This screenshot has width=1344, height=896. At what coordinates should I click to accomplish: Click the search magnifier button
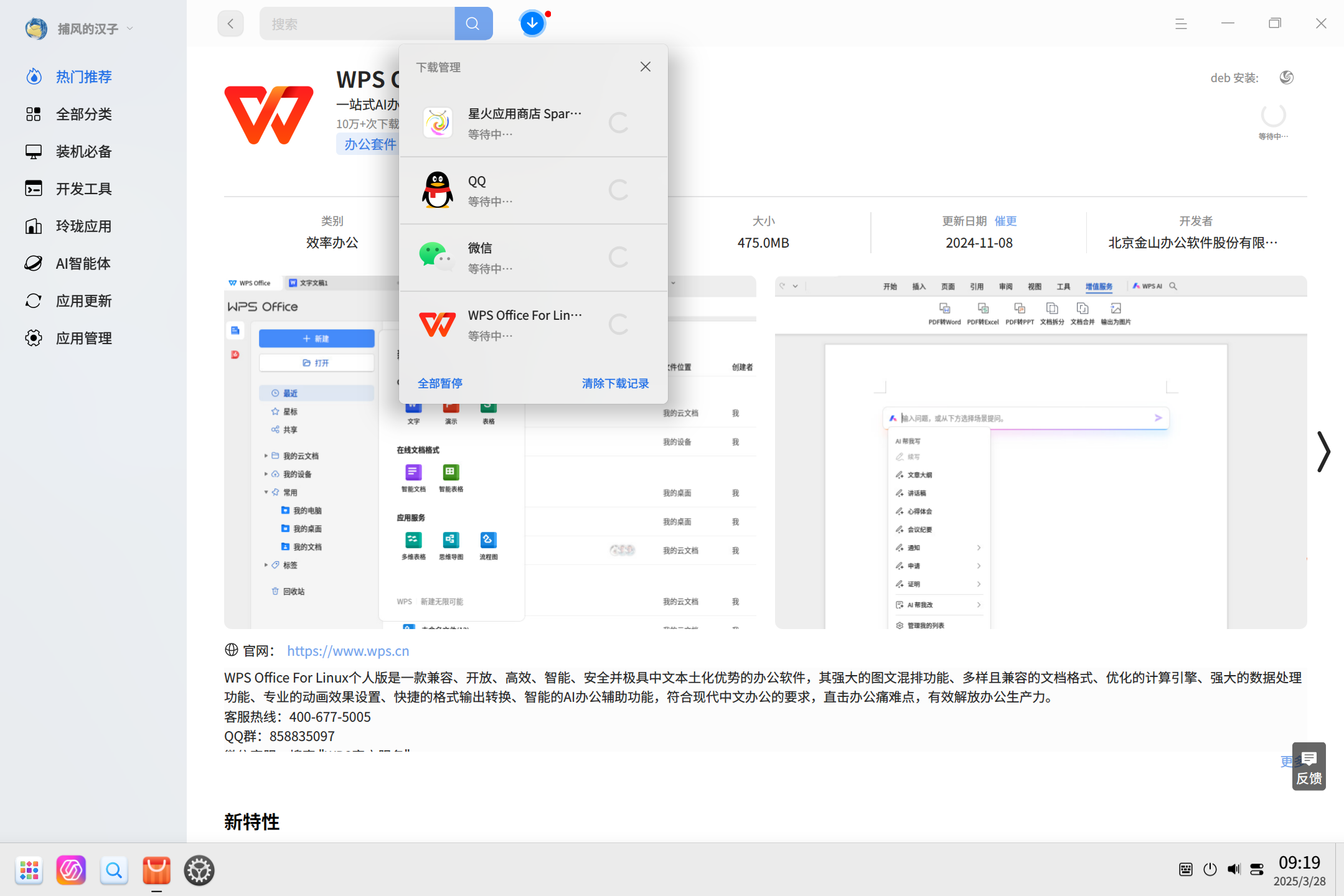473,24
